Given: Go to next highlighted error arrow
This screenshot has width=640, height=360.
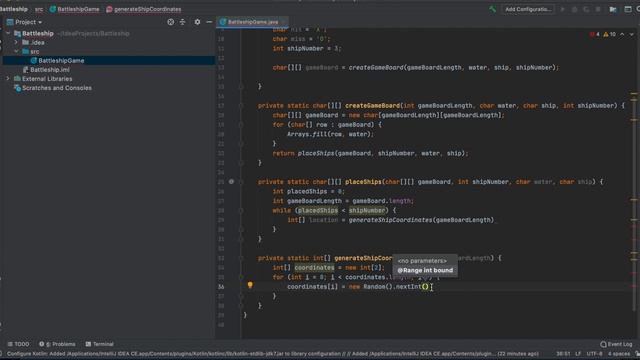Looking at the screenshot, I should [x=631, y=34].
